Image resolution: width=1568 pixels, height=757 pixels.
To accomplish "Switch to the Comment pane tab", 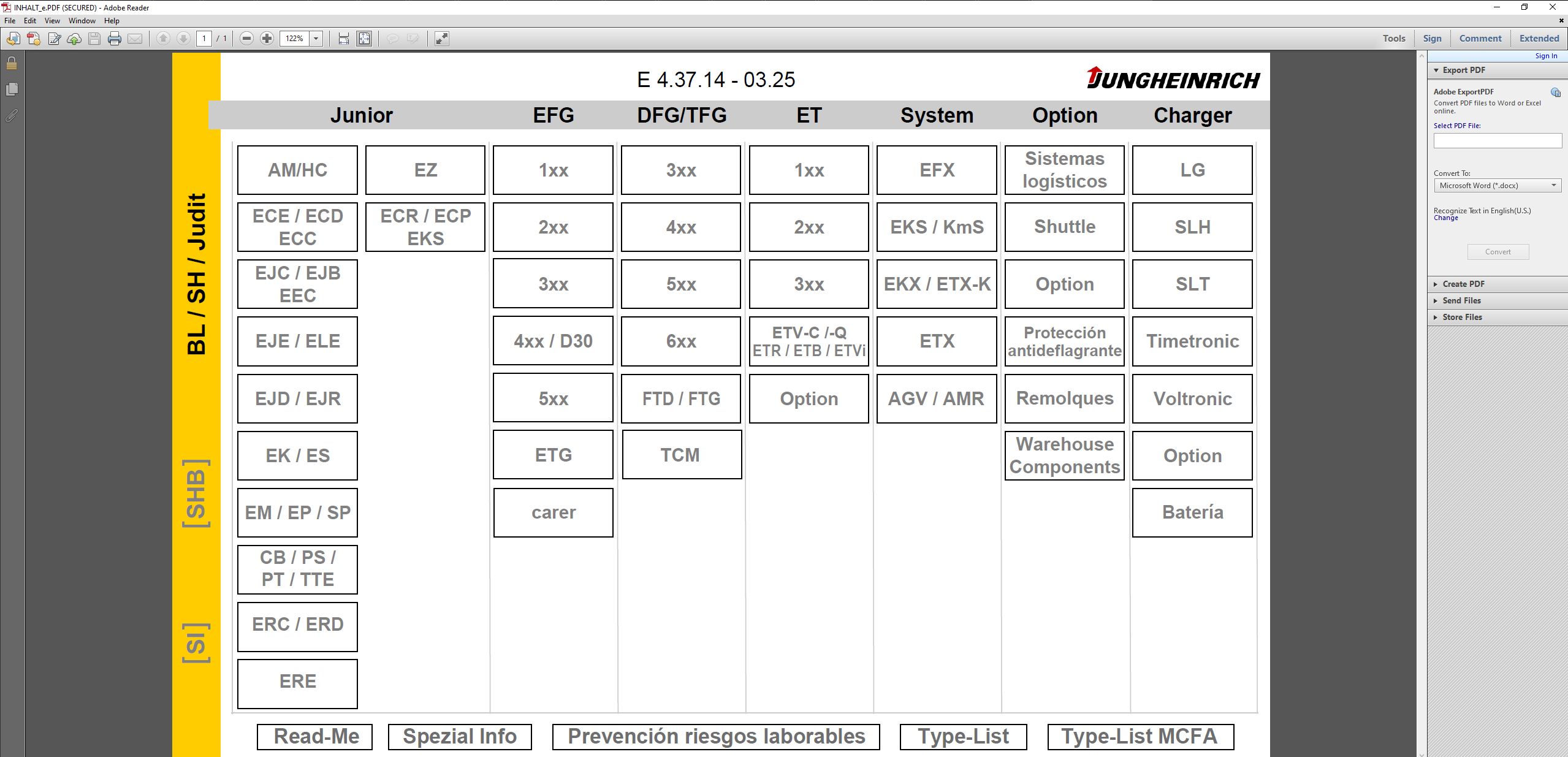I will pos(1480,39).
